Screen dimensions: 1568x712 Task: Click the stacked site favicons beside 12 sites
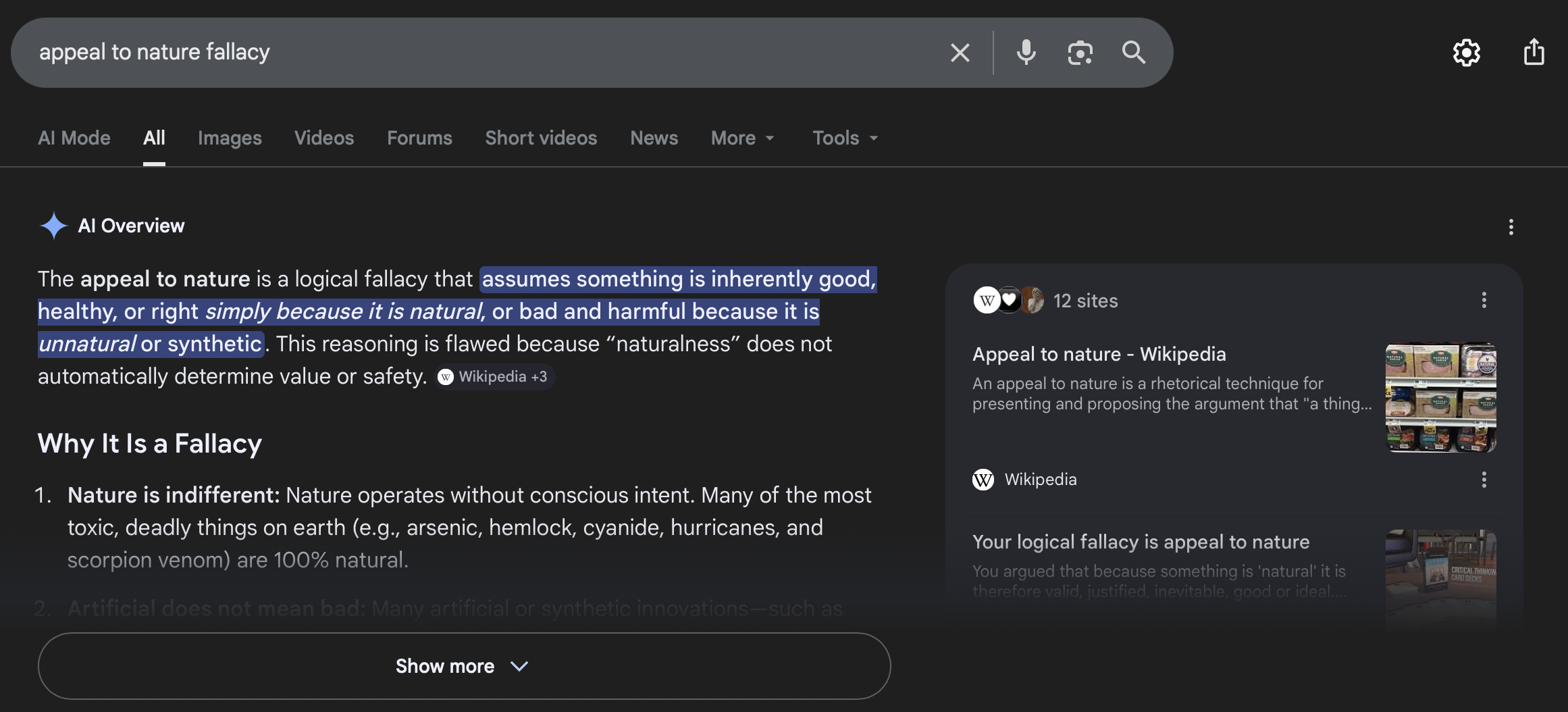tap(1009, 300)
